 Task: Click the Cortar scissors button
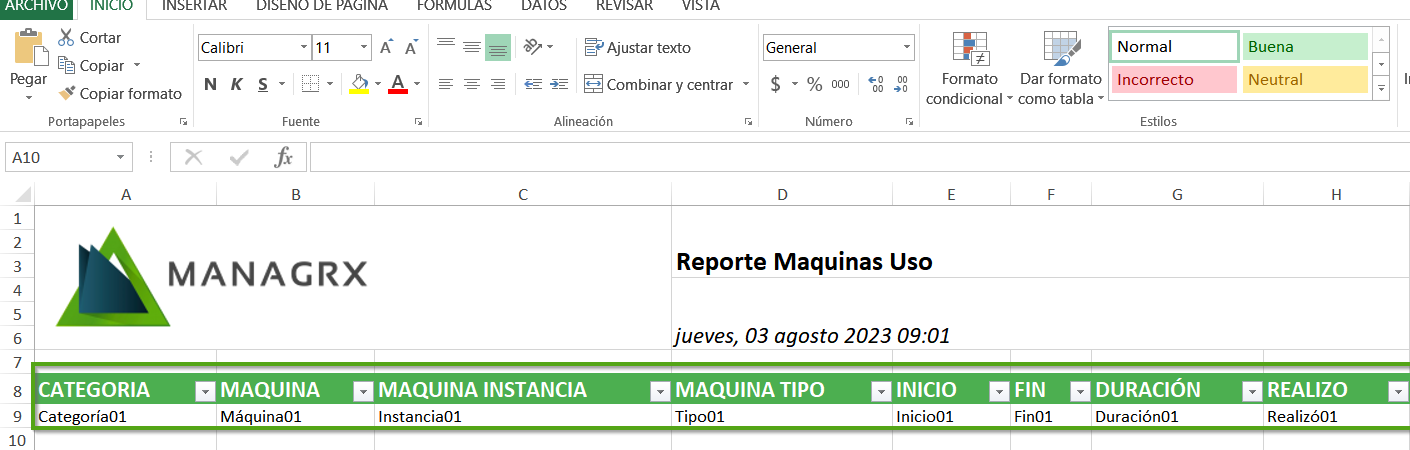pos(89,37)
